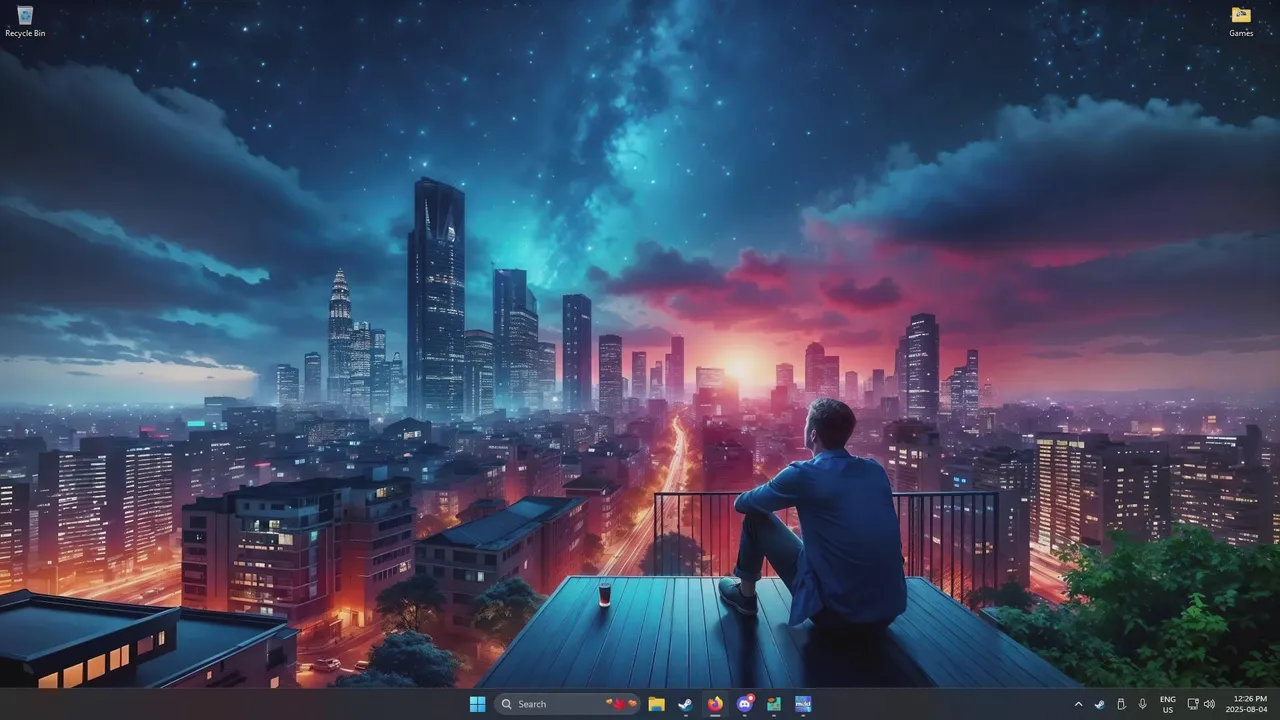Click the Steam tray icon

click(x=1099, y=704)
